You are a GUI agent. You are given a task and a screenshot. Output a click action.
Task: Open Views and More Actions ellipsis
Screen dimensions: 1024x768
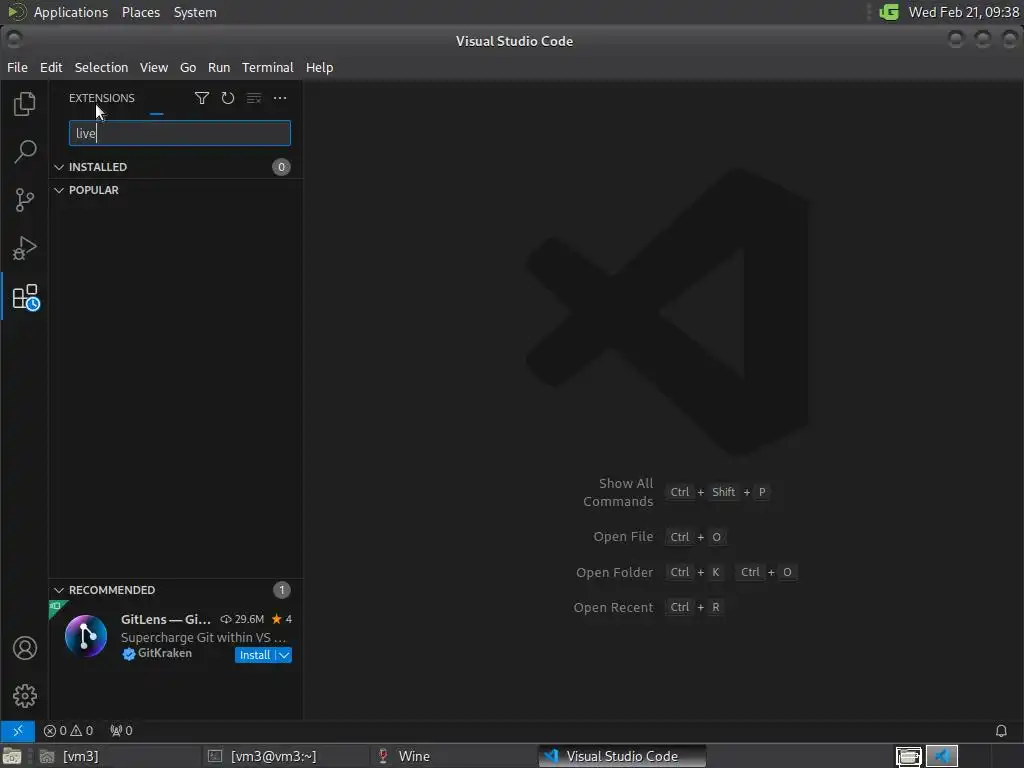[x=280, y=98]
